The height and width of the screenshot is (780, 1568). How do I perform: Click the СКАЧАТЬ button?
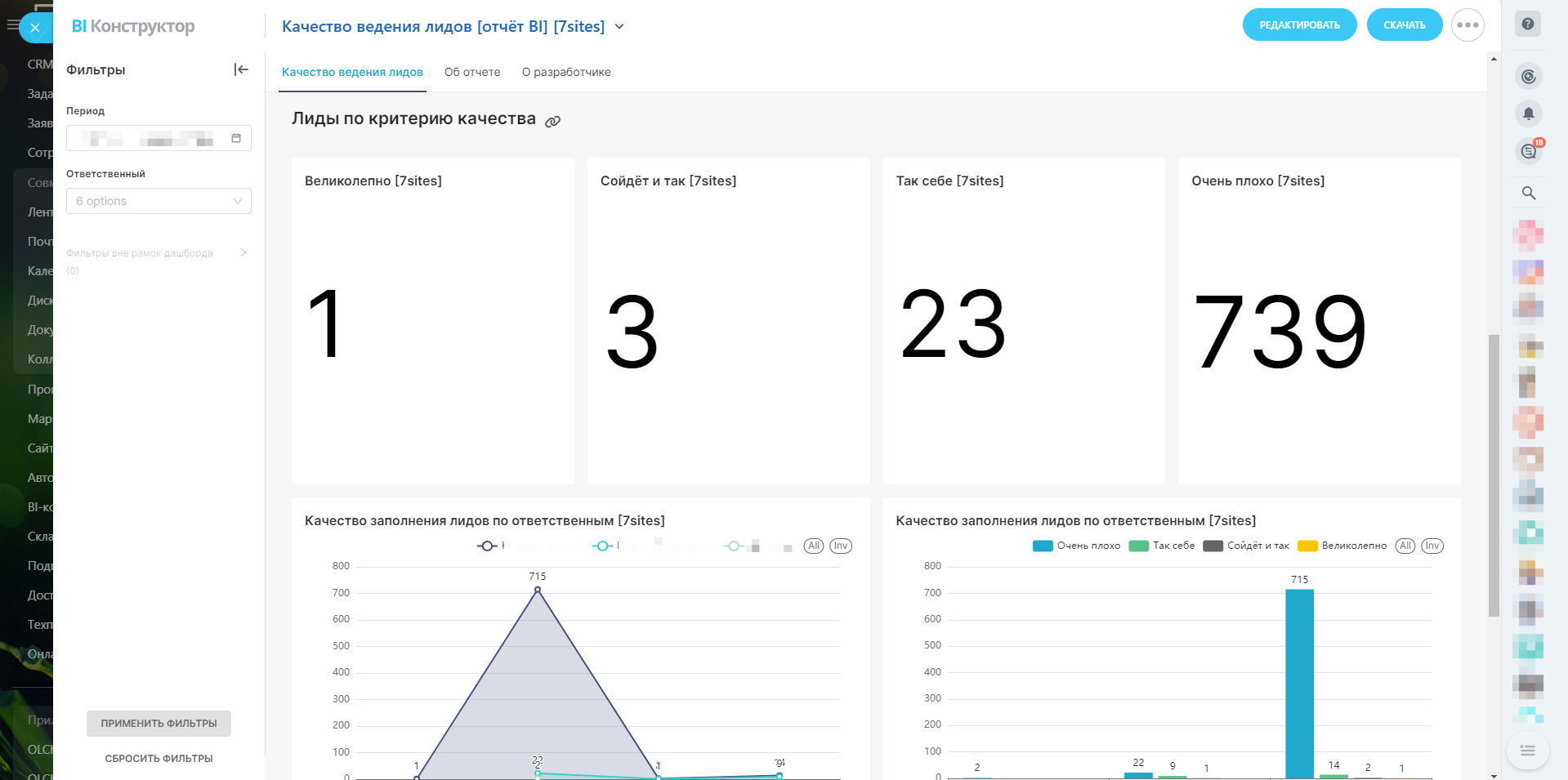click(1404, 25)
